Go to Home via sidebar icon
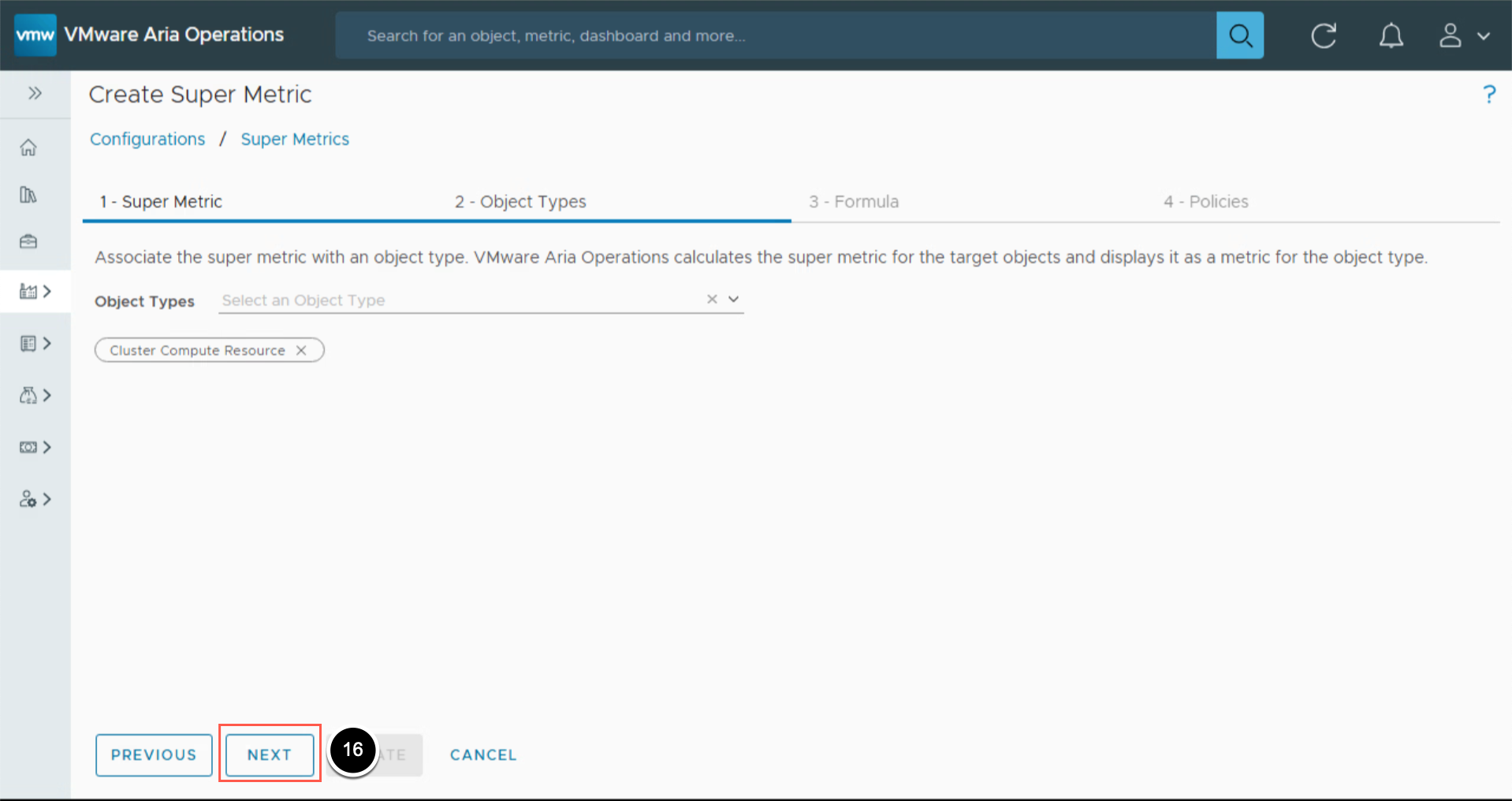This screenshot has width=1512, height=801. pos(28,147)
